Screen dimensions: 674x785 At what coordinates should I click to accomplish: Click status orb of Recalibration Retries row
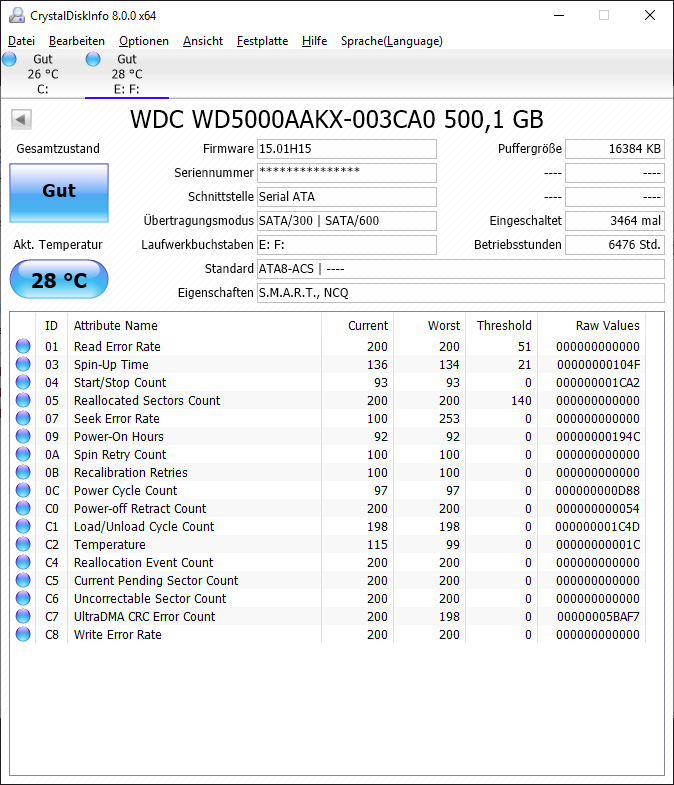coord(23,472)
